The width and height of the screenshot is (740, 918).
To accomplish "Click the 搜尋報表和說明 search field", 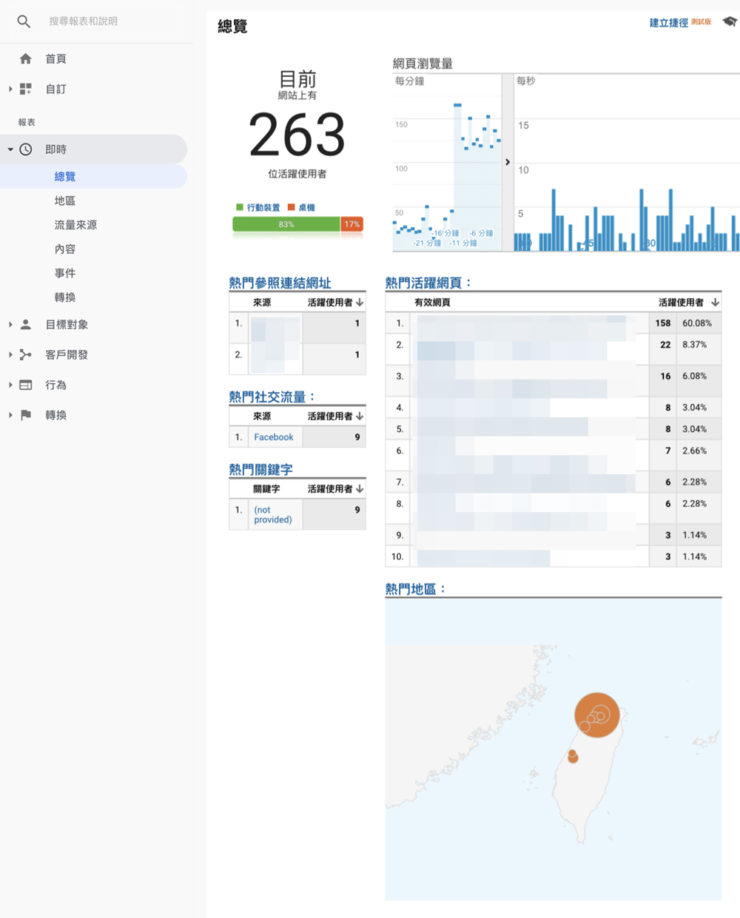I will coord(110,21).
